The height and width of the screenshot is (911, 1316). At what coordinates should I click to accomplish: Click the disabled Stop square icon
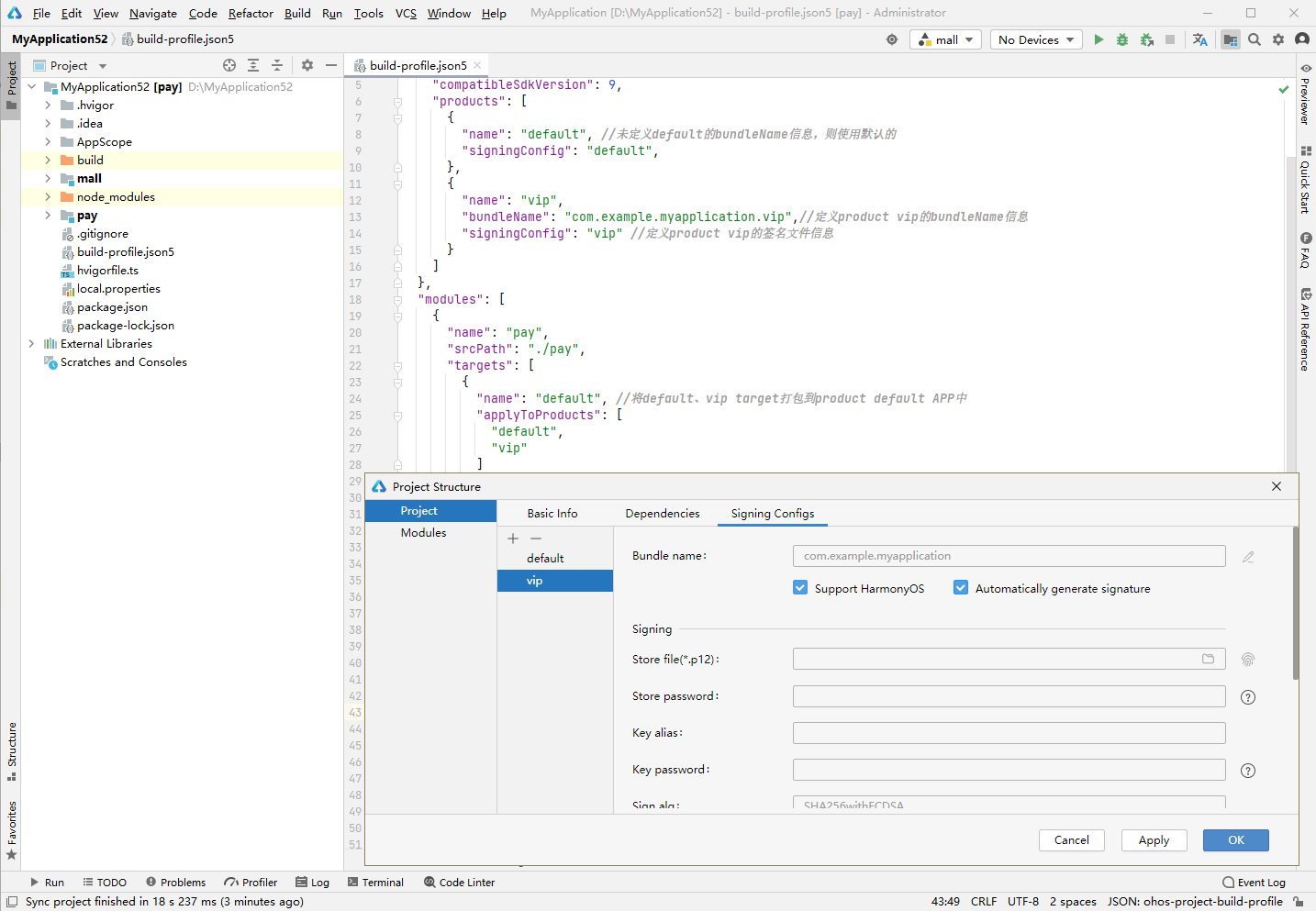click(x=1170, y=39)
